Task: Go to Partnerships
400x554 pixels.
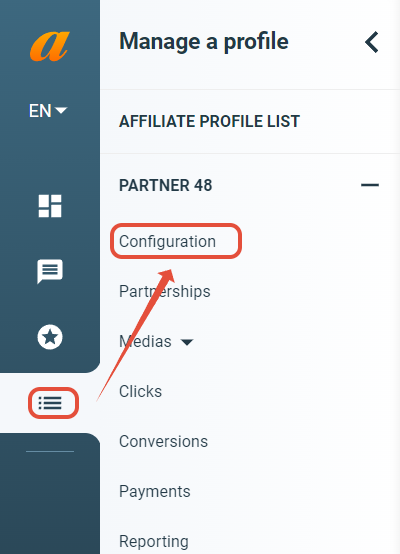Action: click(165, 291)
